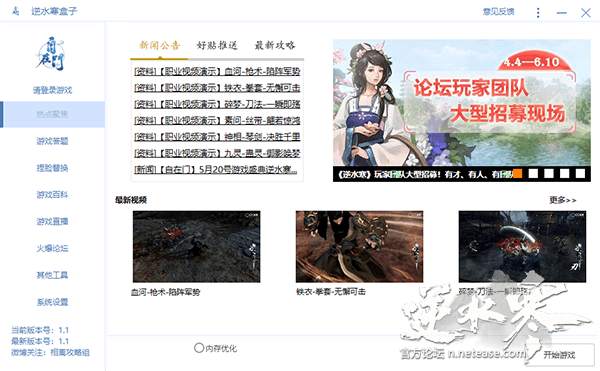Select the orange first banner slide indicator
This screenshot has height=371, width=600.
[x=517, y=174]
